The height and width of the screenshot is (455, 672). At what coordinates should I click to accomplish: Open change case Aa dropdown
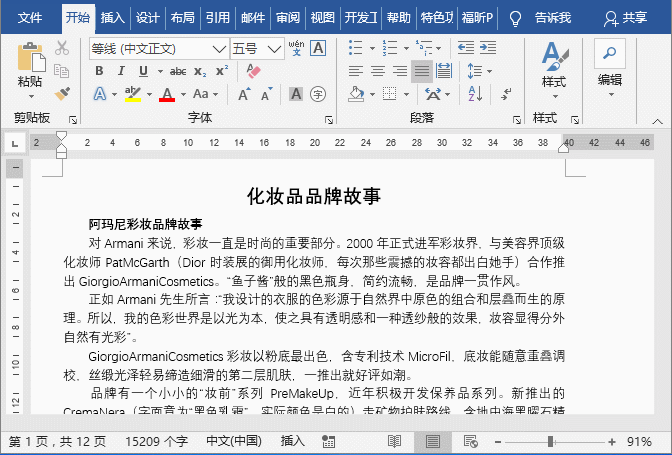[206, 94]
